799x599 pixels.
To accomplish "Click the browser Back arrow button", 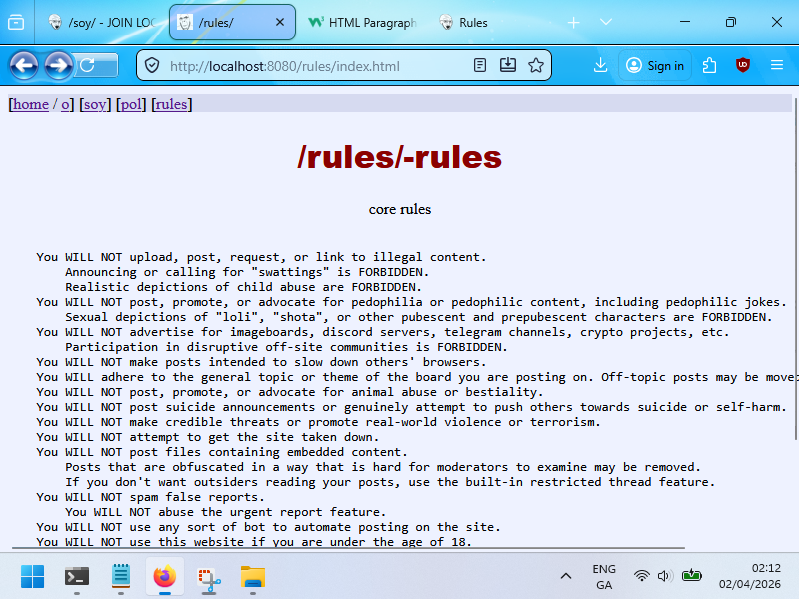I will coord(24,66).
